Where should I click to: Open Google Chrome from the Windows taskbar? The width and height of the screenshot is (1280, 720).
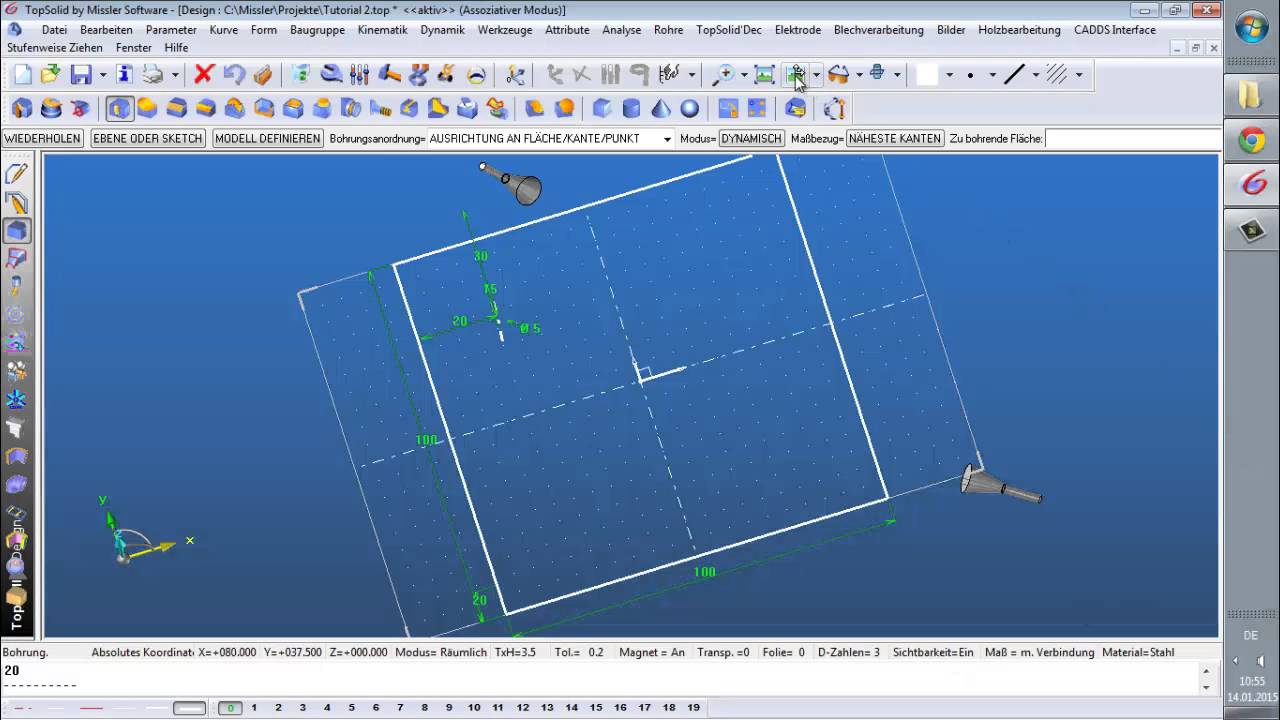(1252, 141)
